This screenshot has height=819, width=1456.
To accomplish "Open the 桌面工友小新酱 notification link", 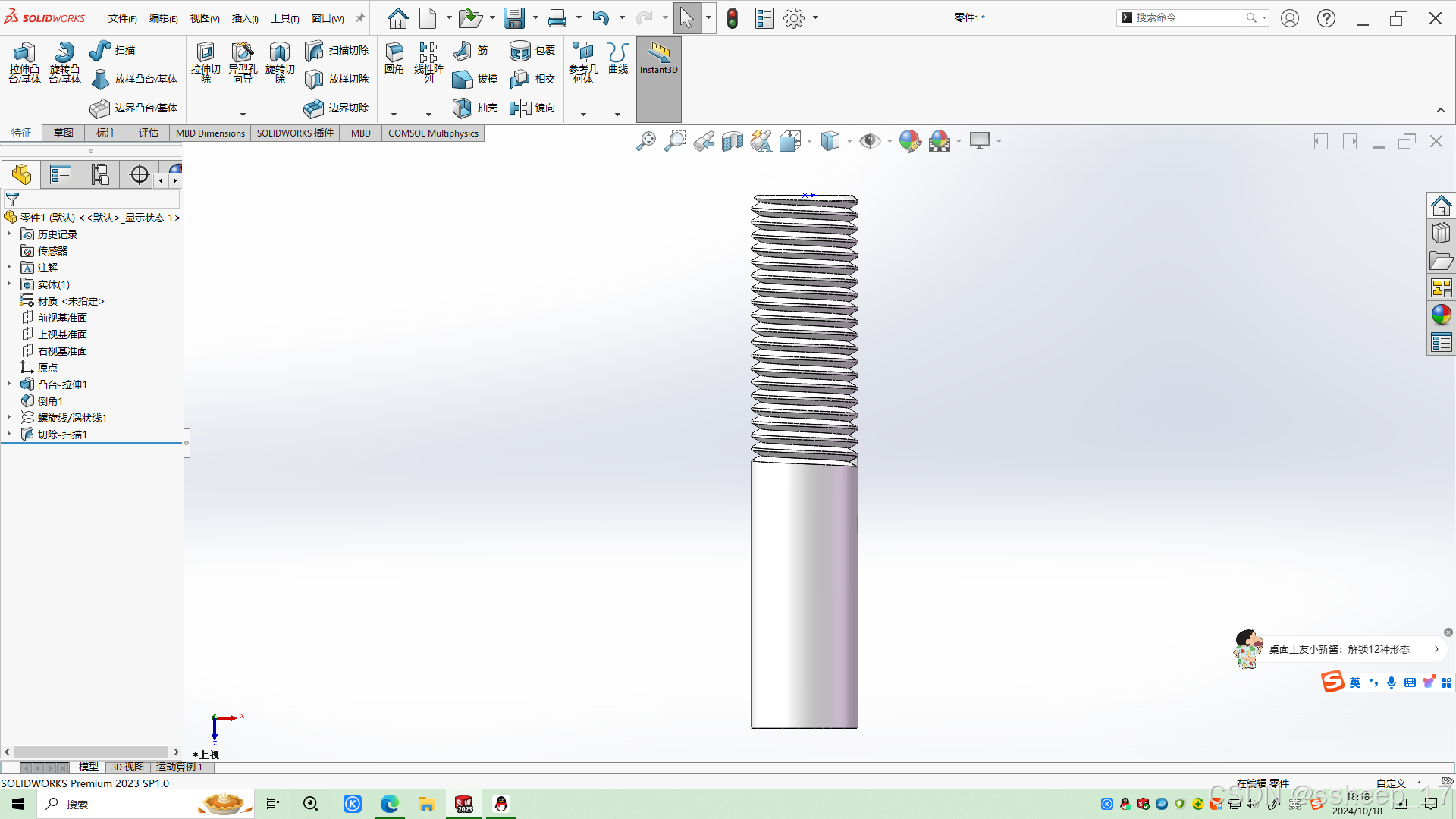I will [x=1339, y=649].
